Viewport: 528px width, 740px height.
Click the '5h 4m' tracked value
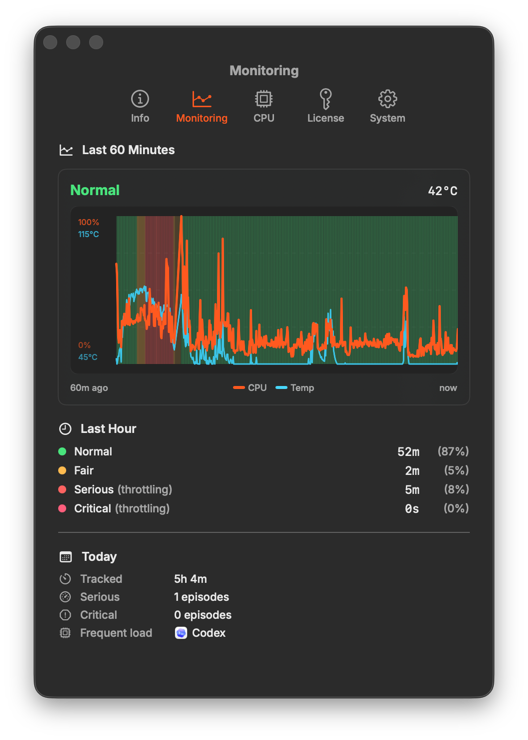click(191, 579)
